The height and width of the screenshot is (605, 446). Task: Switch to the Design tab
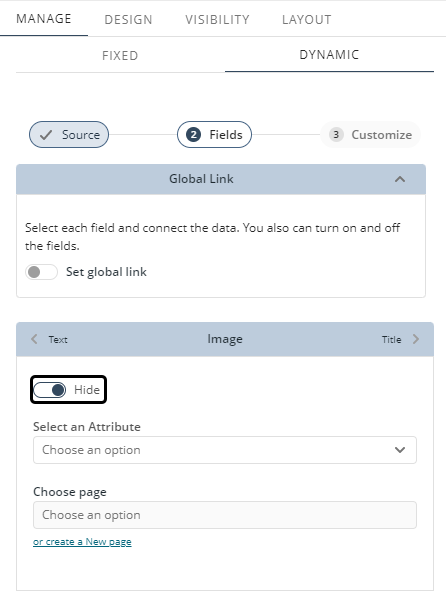[128, 20]
